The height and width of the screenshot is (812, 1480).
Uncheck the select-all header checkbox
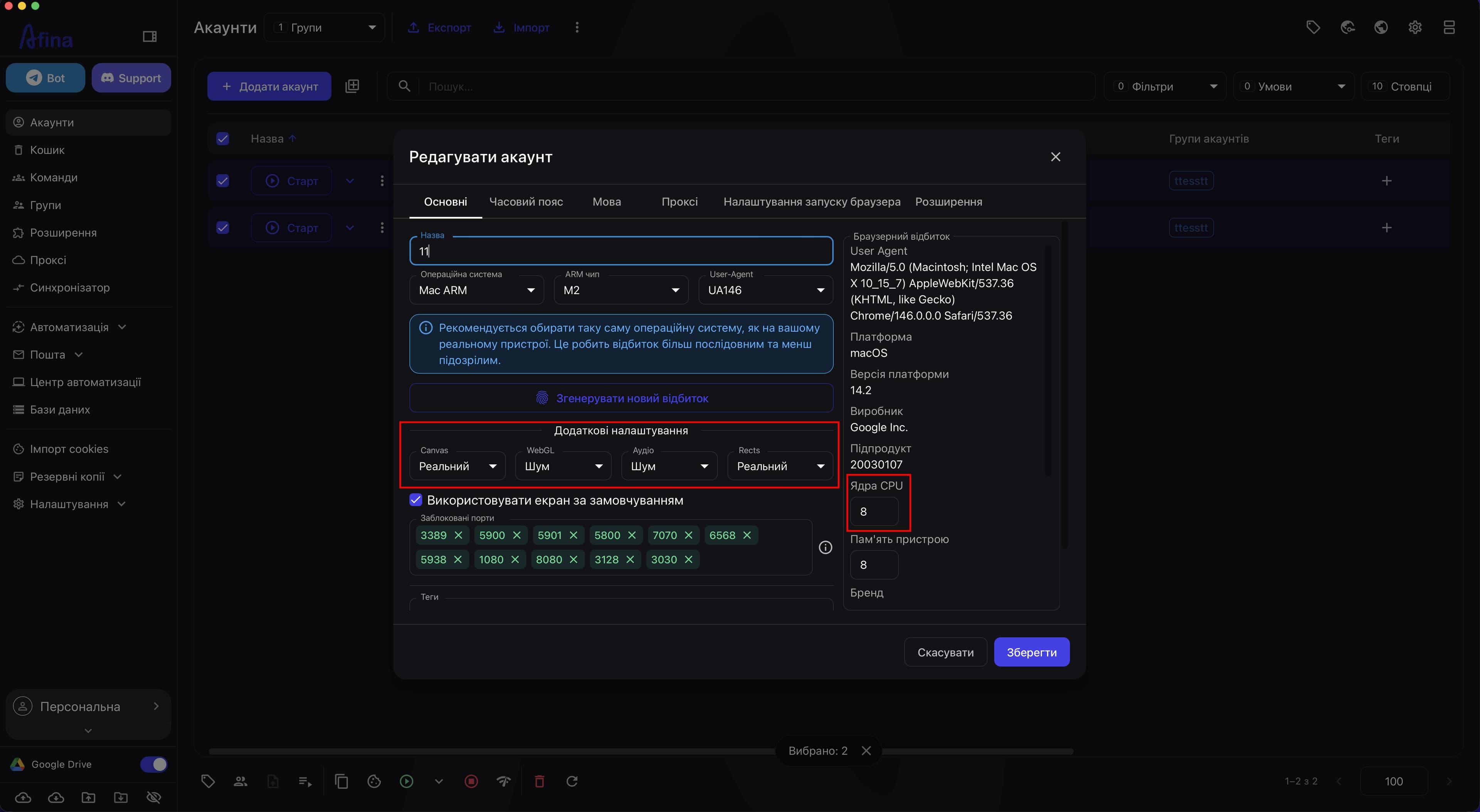[222, 138]
